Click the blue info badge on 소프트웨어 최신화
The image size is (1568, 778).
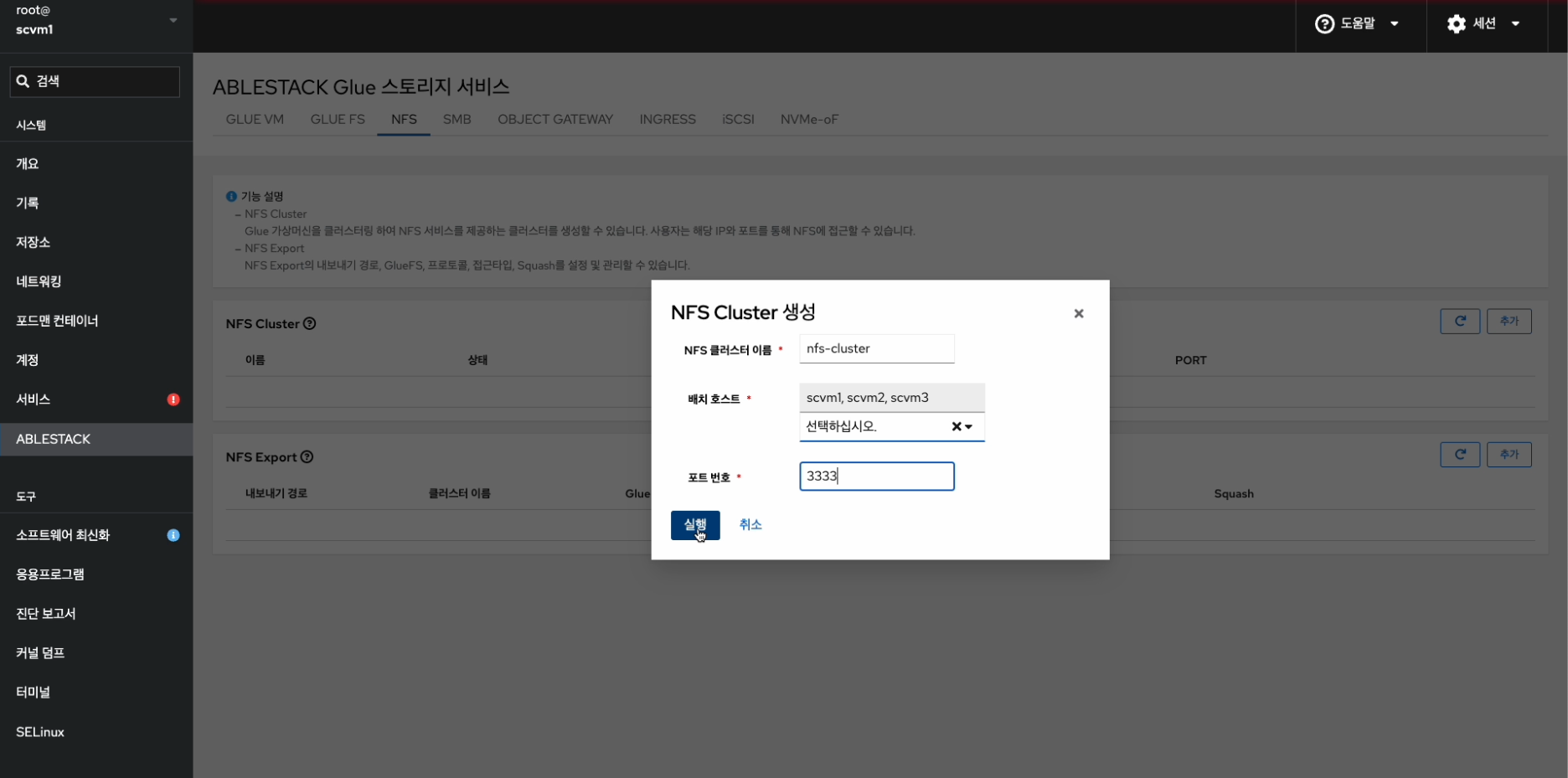(x=173, y=535)
